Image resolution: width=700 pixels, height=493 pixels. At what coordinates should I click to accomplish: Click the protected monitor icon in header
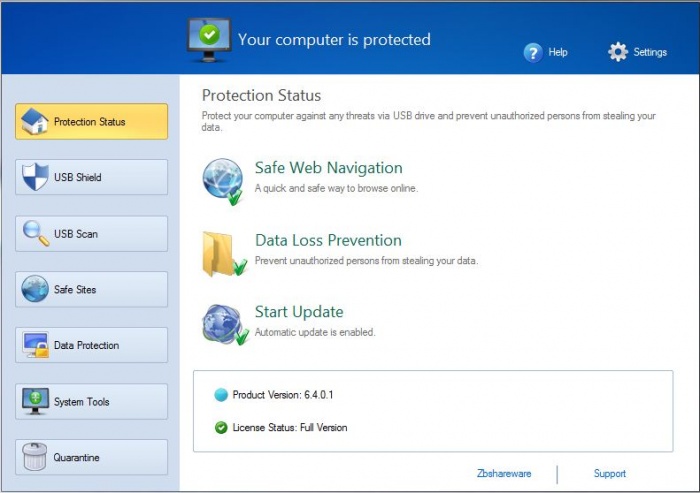209,40
